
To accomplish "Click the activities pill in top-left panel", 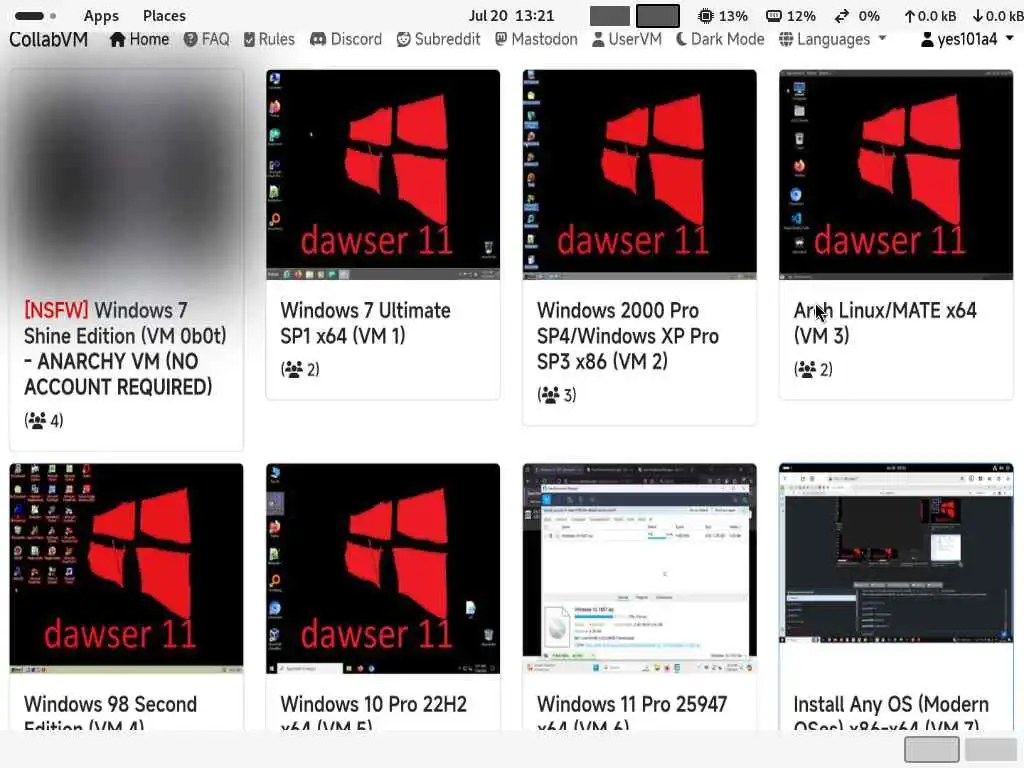I will click(x=29, y=16).
